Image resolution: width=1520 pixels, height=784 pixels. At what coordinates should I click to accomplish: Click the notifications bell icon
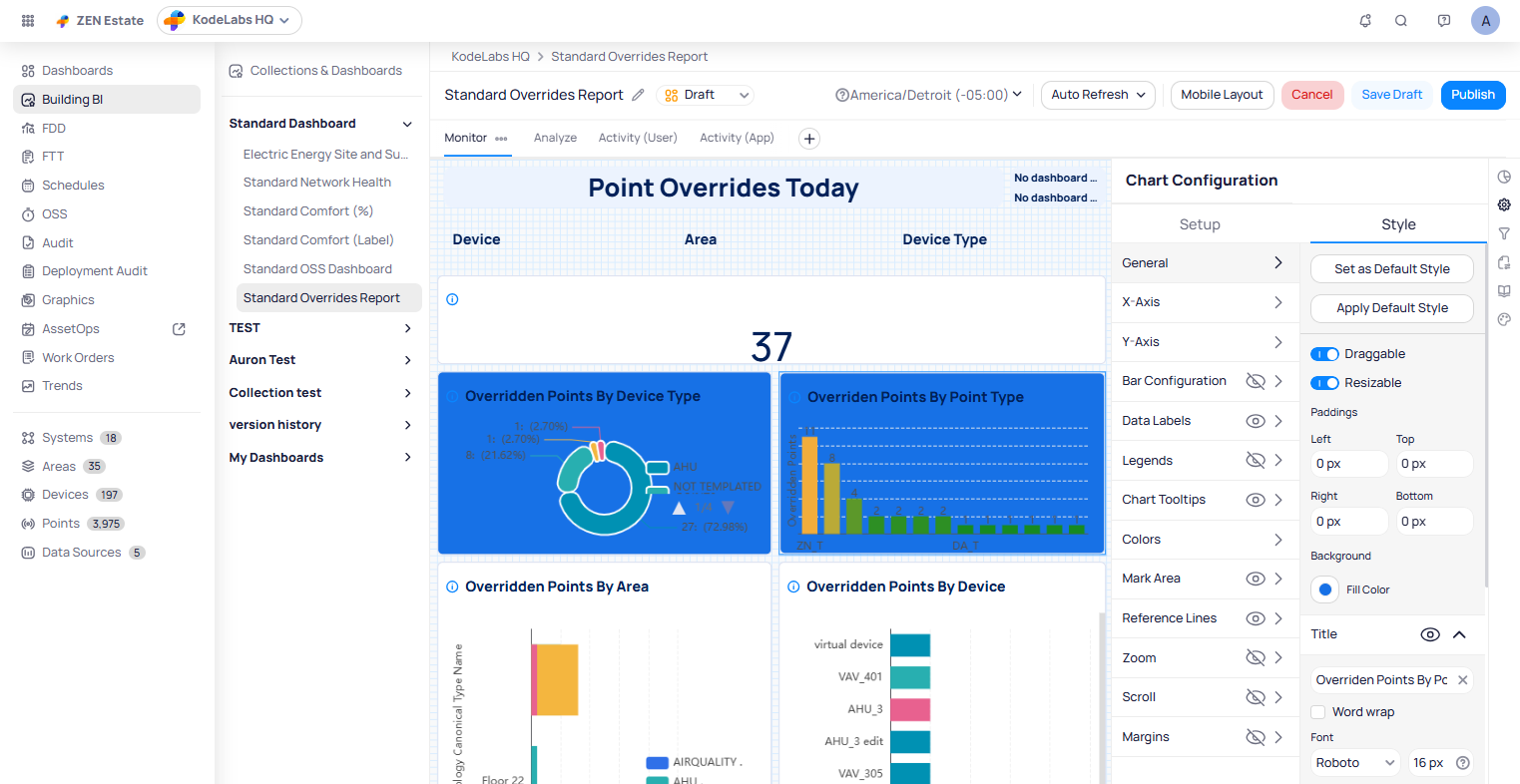[x=1365, y=21]
